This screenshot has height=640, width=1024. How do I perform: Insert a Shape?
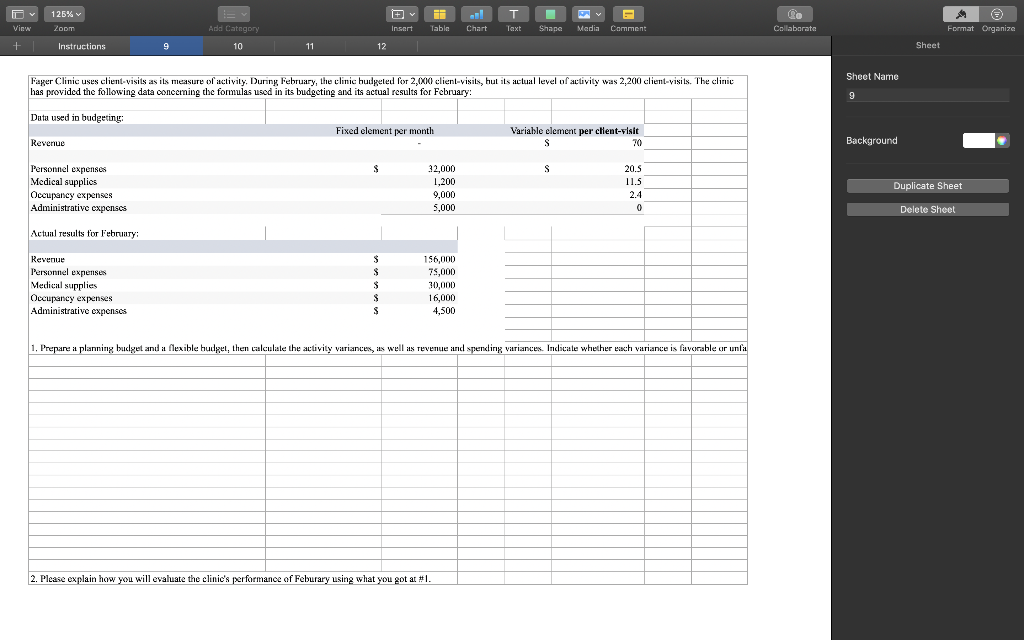(x=550, y=15)
